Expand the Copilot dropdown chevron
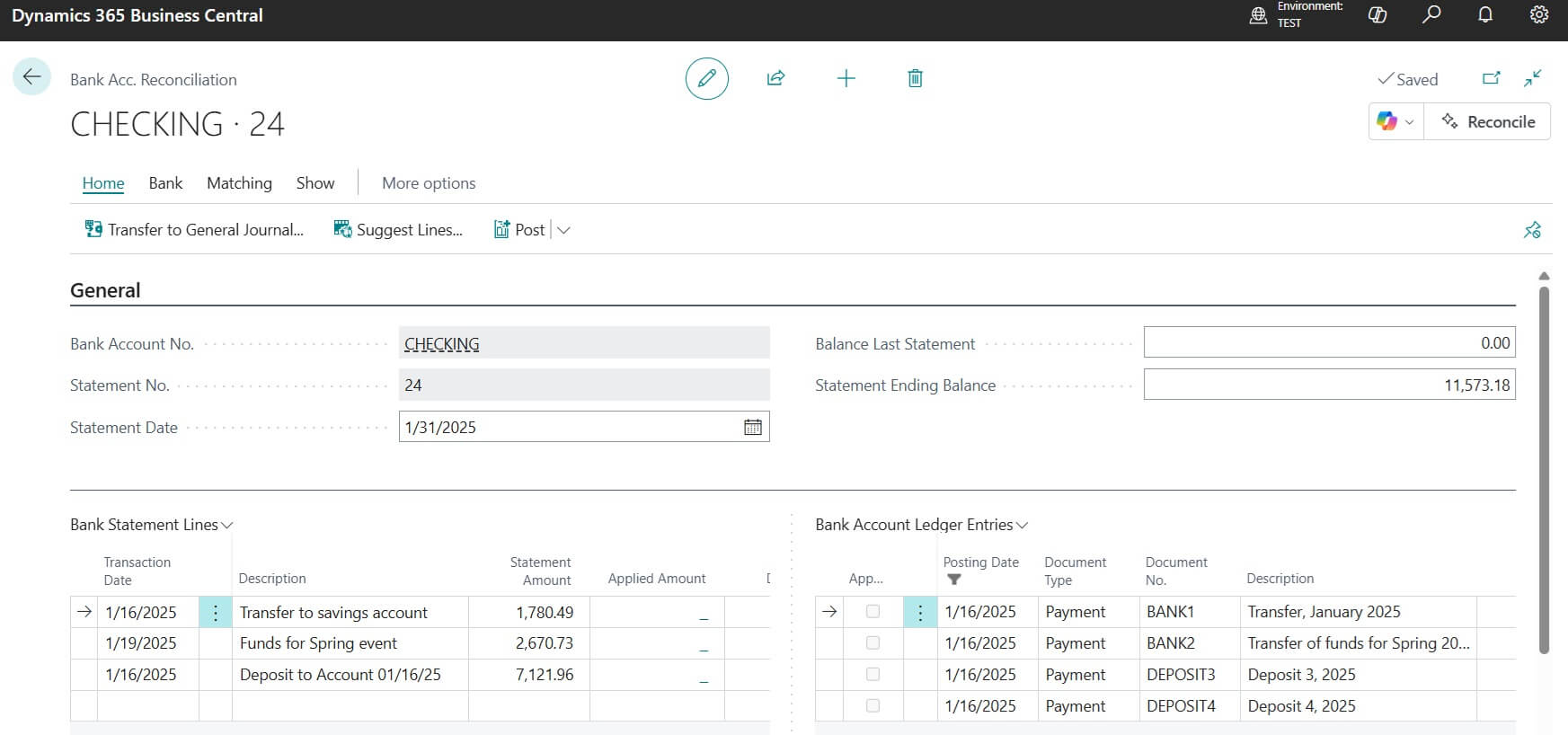 pyautogui.click(x=1409, y=122)
